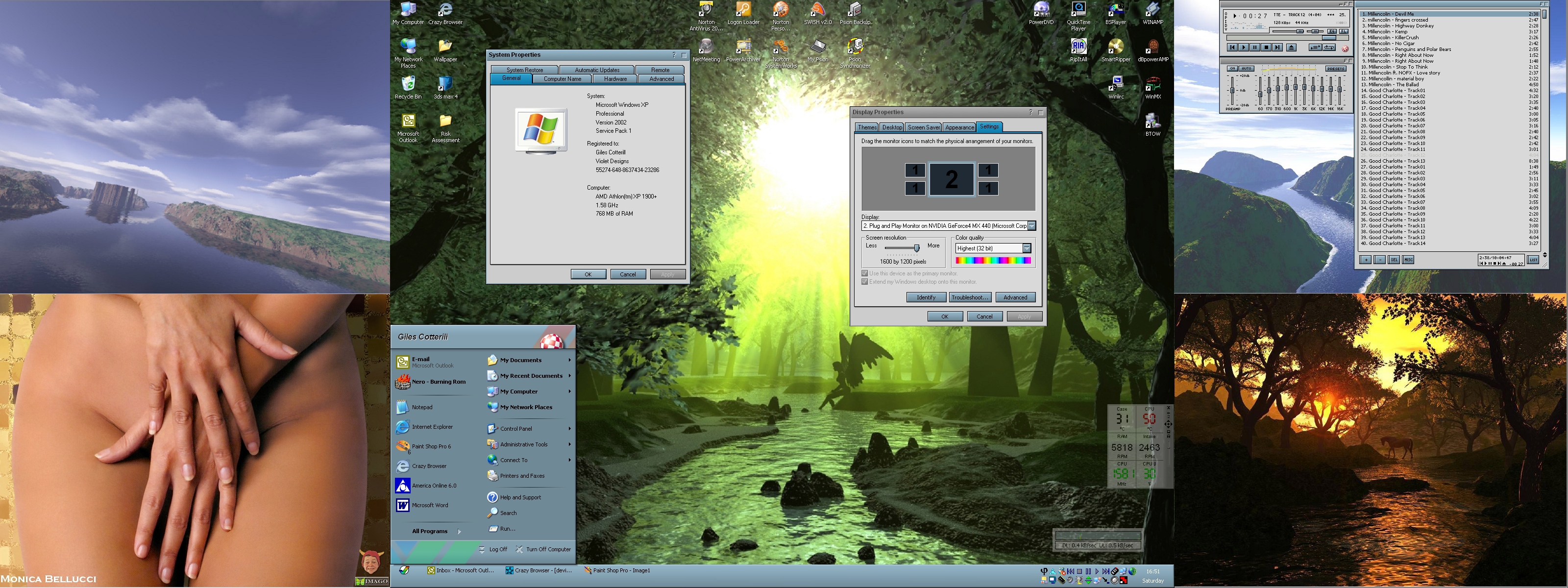1568x588 pixels.
Task: Open the 3ds max 4 desktop icon
Action: 445,88
